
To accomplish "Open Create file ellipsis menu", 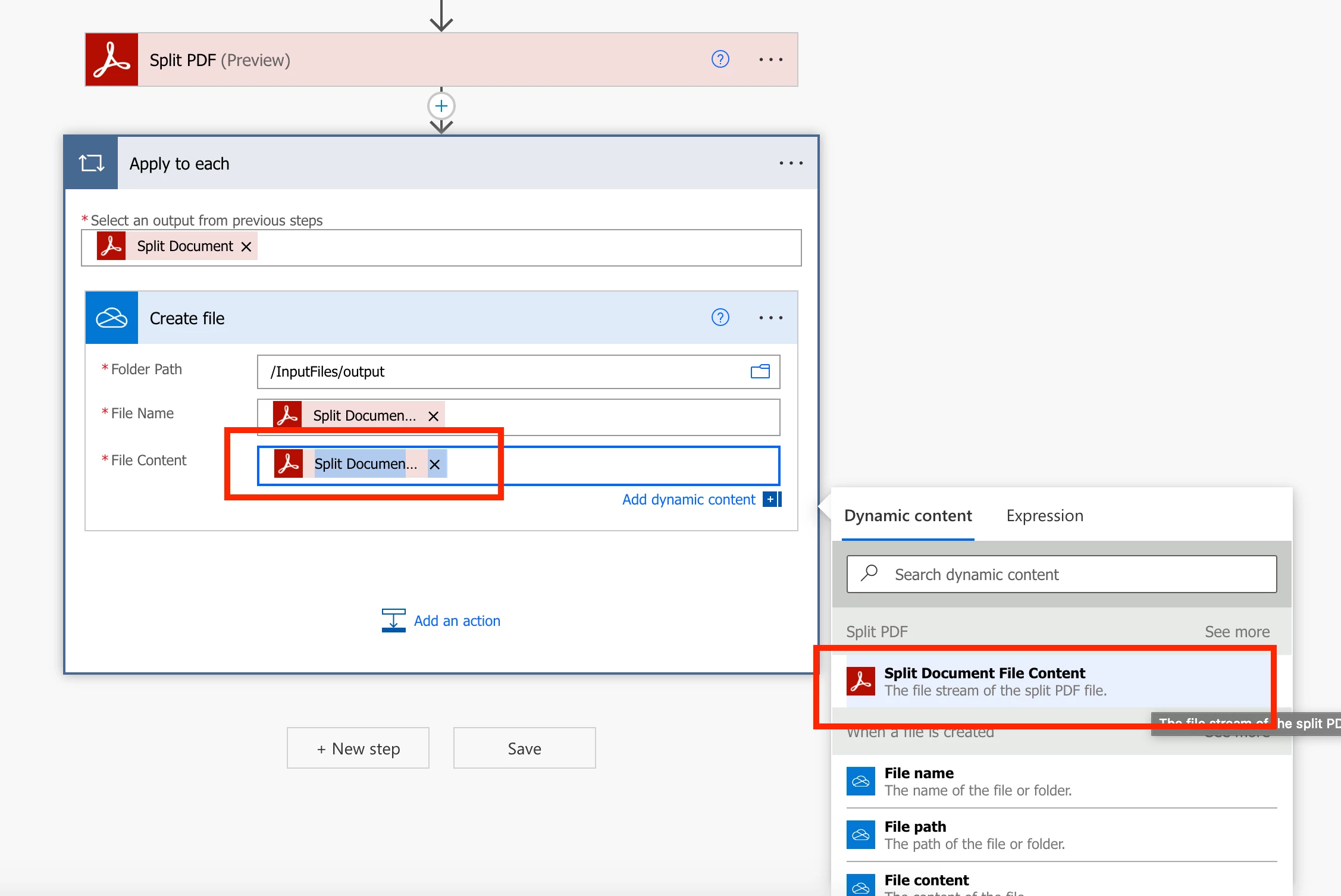I will pos(770,318).
